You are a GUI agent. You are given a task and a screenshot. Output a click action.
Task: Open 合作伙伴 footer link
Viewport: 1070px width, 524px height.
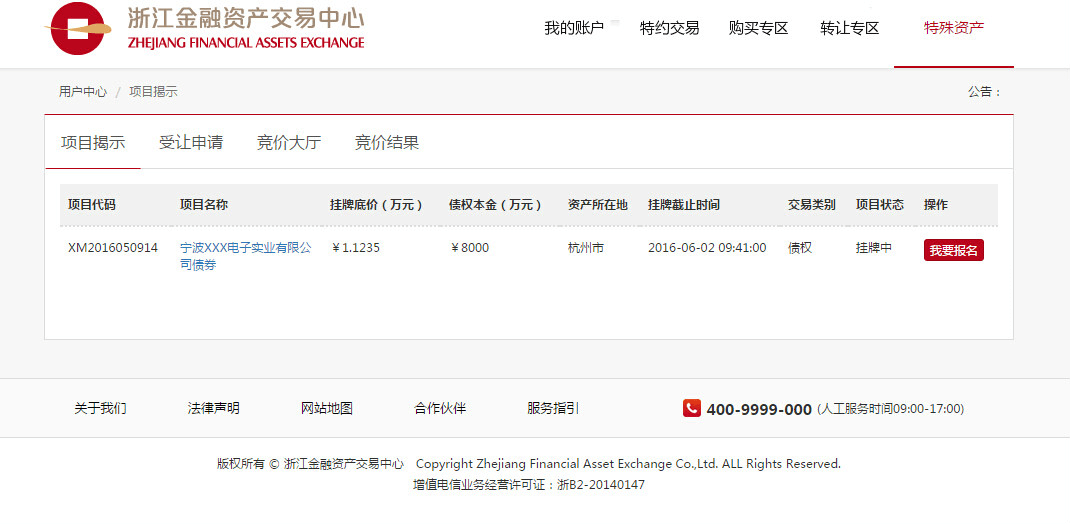click(440, 409)
